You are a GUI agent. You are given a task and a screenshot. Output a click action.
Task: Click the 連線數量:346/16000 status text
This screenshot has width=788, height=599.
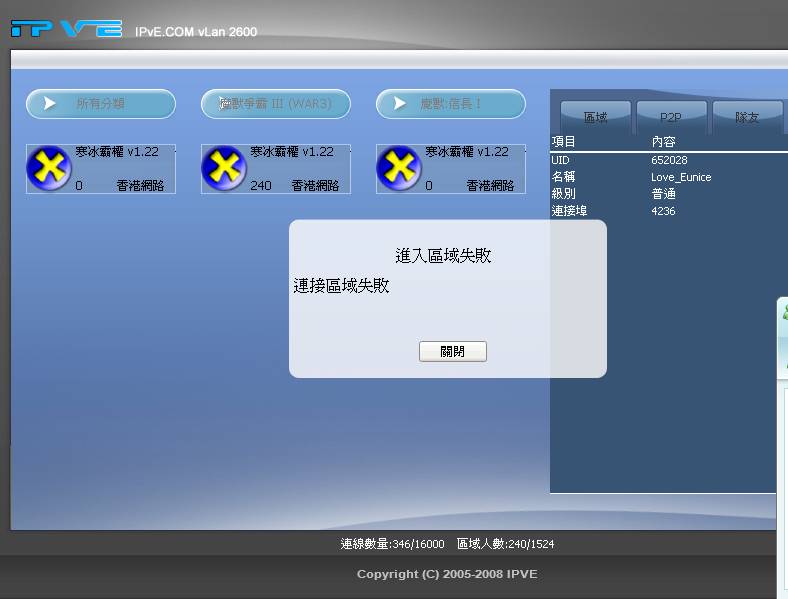pos(392,544)
